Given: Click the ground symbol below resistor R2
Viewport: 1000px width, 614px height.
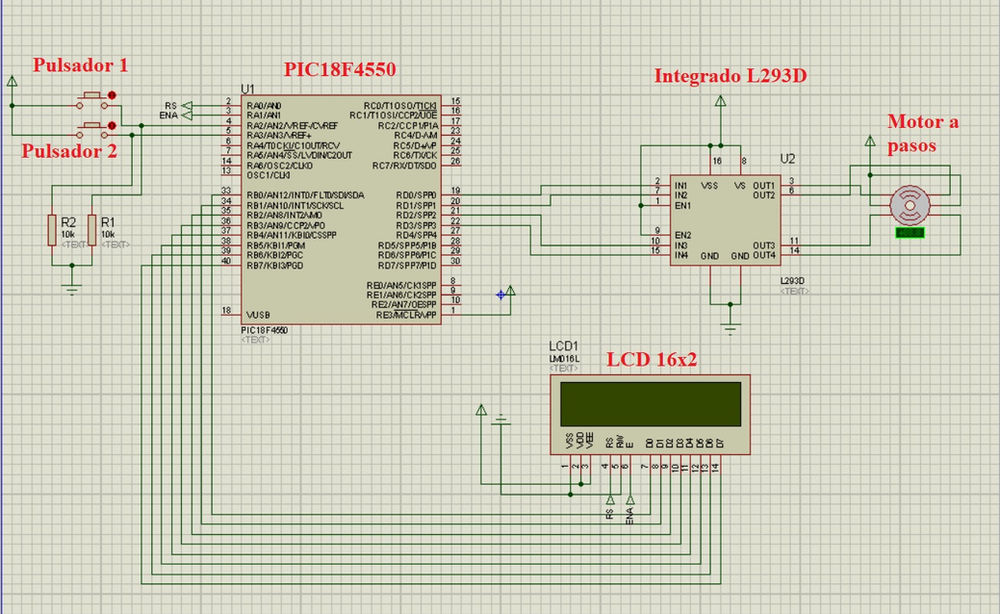Looking at the screenshot, I should pyautogui.click(x=70, y=288).
